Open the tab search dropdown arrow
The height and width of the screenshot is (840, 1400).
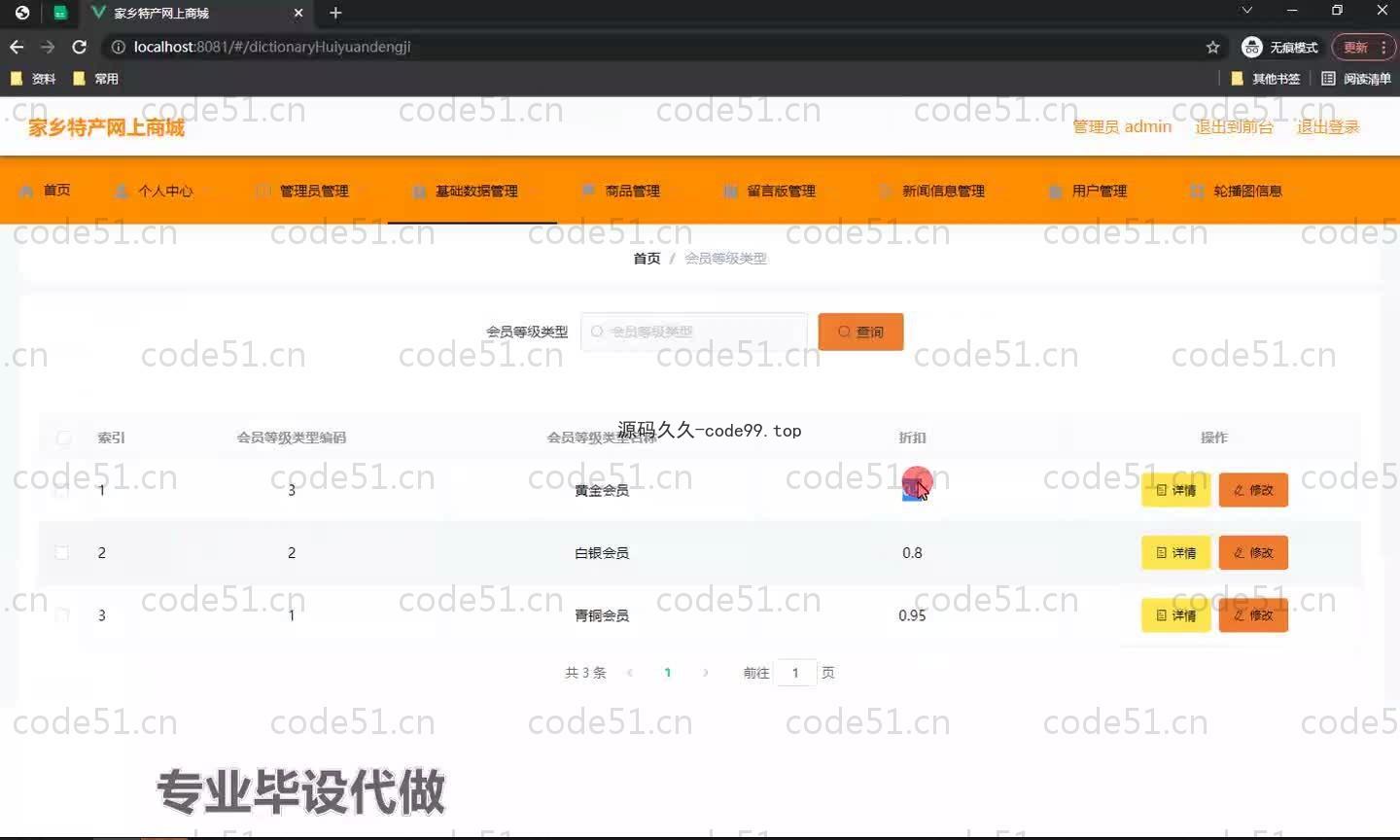pos(1247,11)
